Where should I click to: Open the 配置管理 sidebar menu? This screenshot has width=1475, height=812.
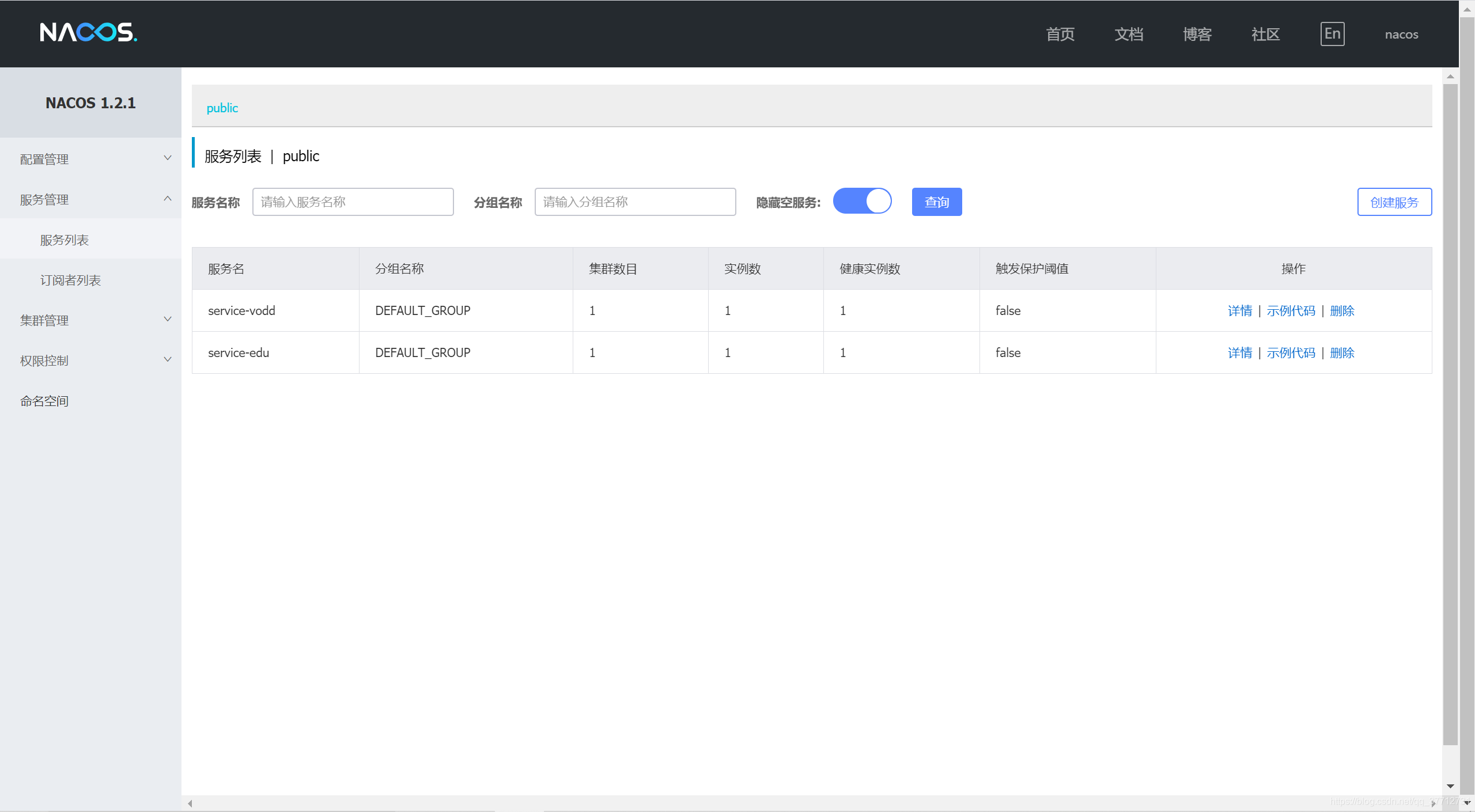pos(90,159)
